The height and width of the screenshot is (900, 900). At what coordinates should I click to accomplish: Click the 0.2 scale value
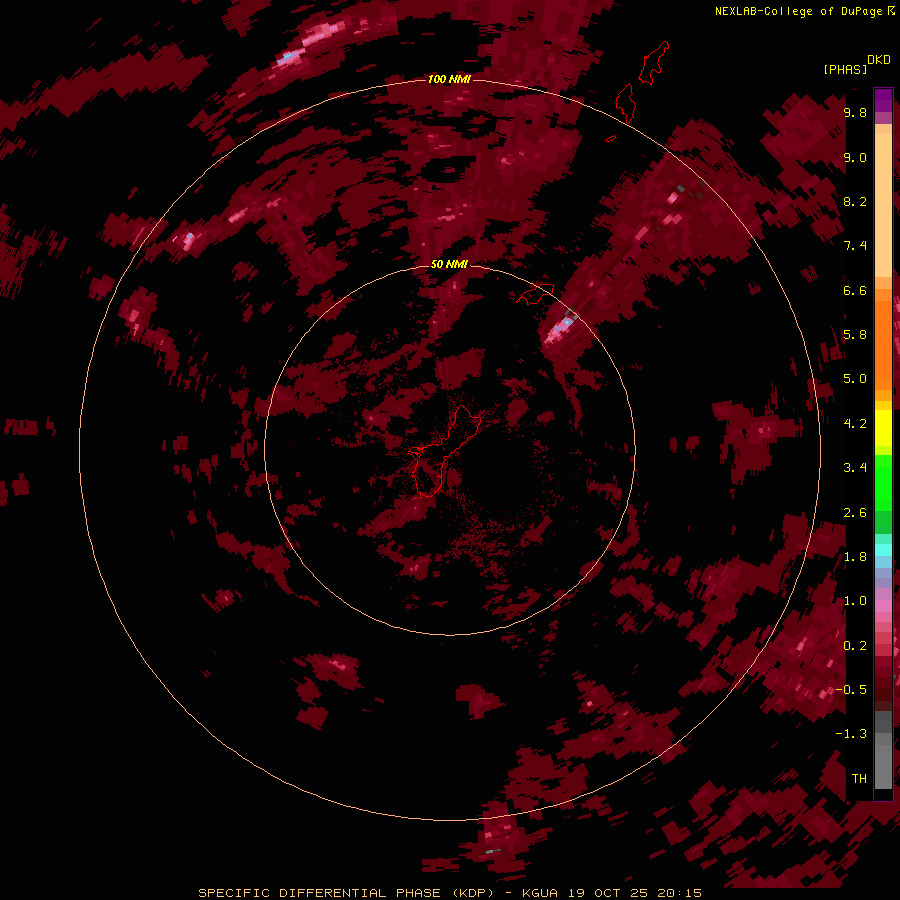click(855, 646)
